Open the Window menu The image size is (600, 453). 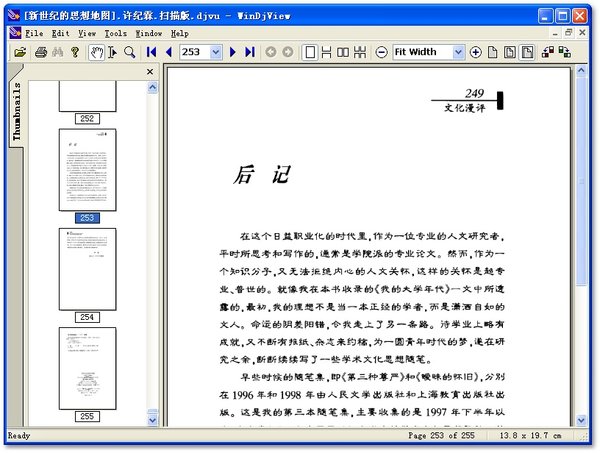[x=149, y=33]
